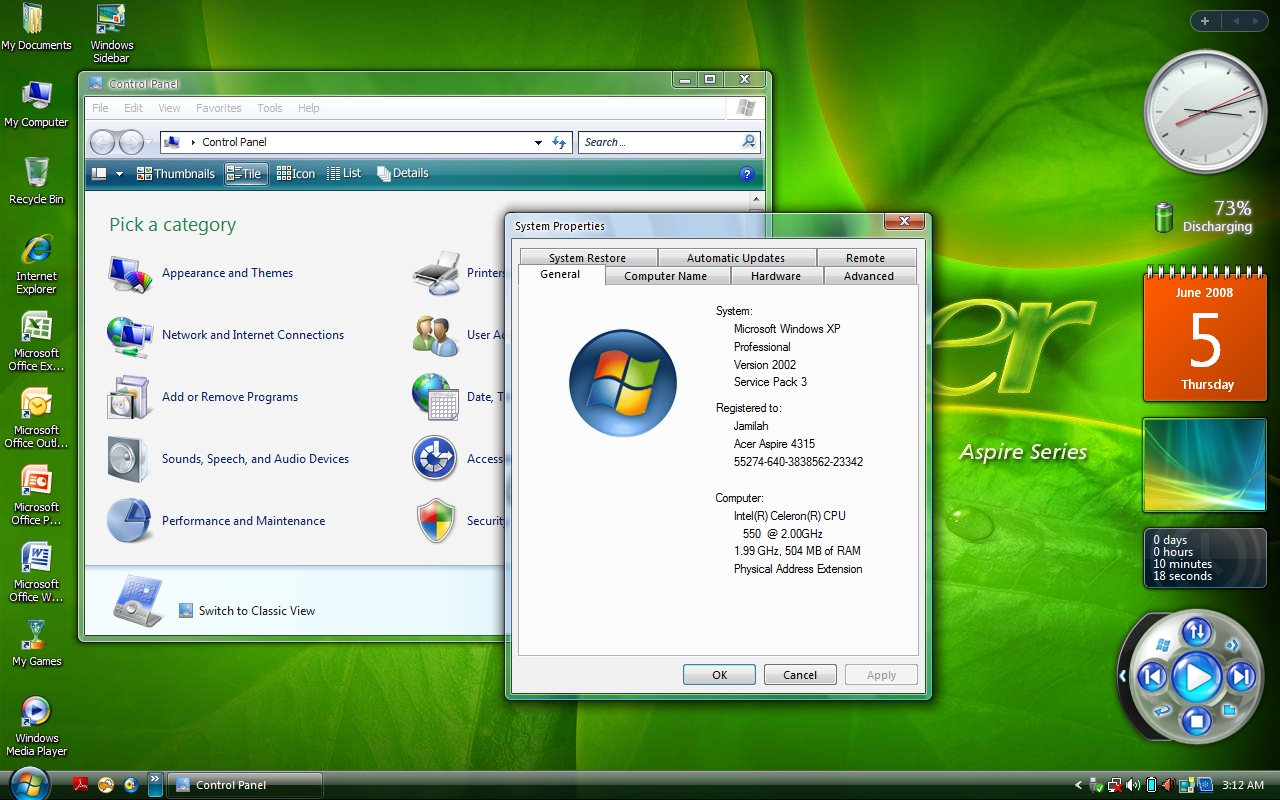Open the Favorites menu
Viewport: 1280px width, 800px height.
click(218, 108)
